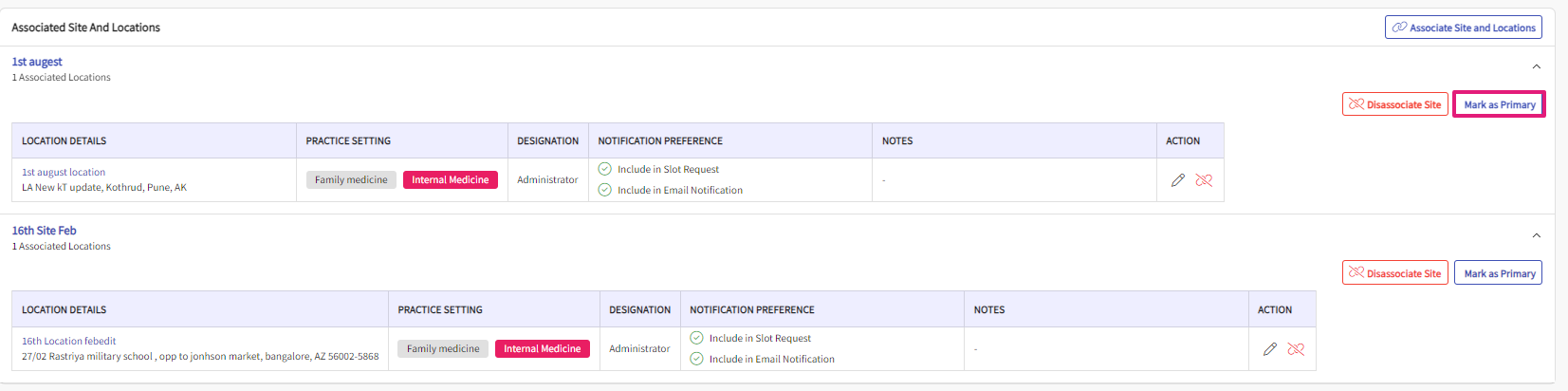Screen dimensions: 1568x391
Task: Unlink the 16th Location febedit row
Action: tap(1296, 349)
